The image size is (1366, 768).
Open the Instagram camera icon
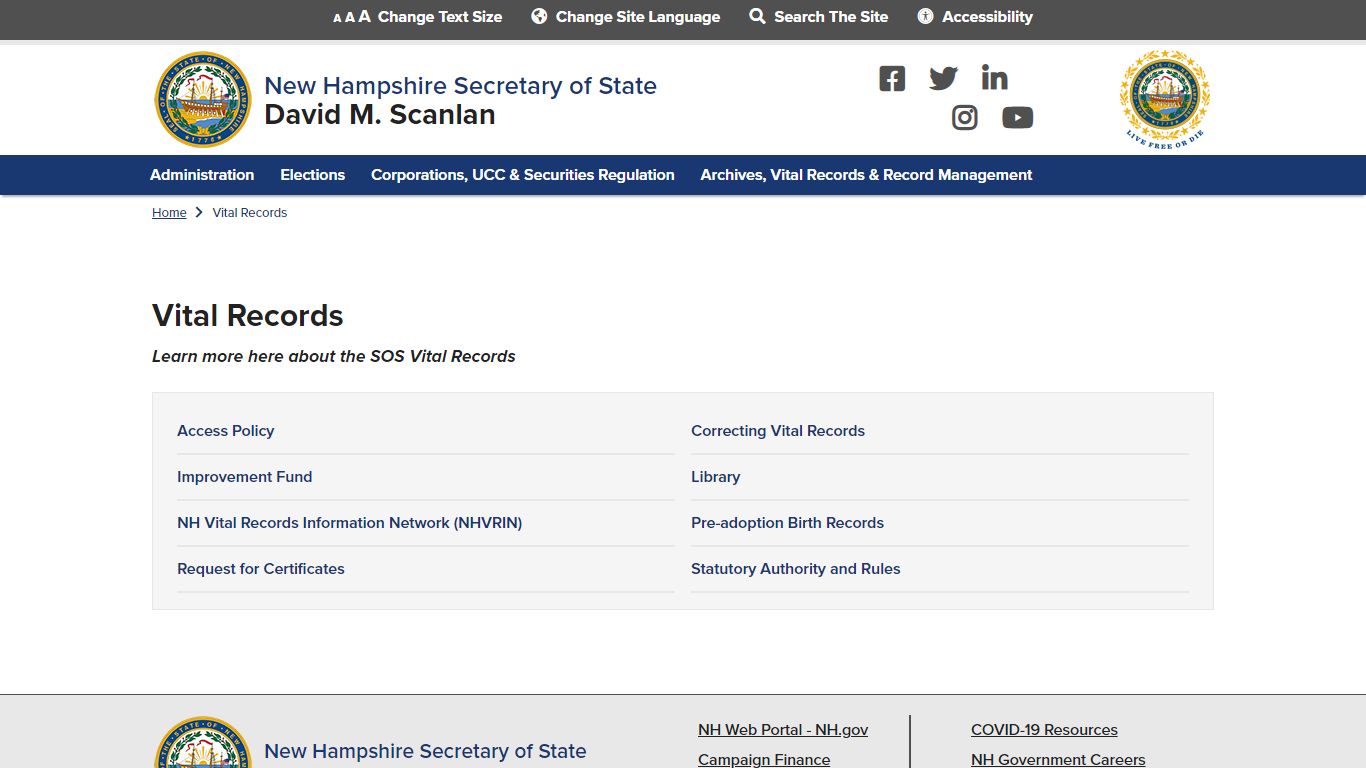point(964,118)
